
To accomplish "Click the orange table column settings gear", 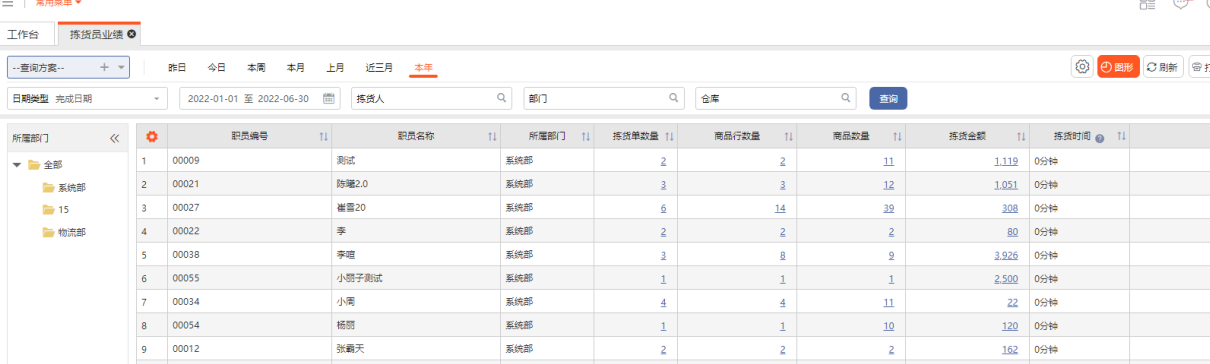I will pyautogui.click(x=152, y=136).
